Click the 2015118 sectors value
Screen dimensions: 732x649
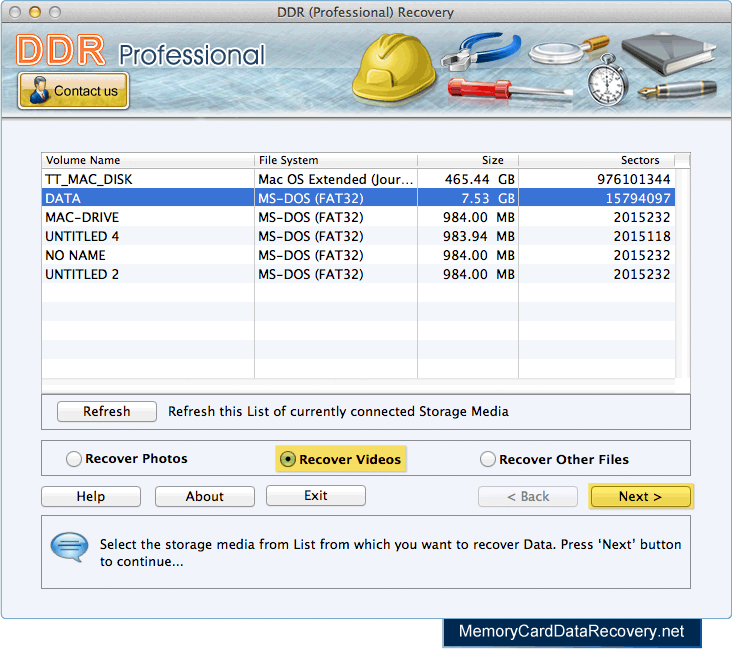point(642,236)
